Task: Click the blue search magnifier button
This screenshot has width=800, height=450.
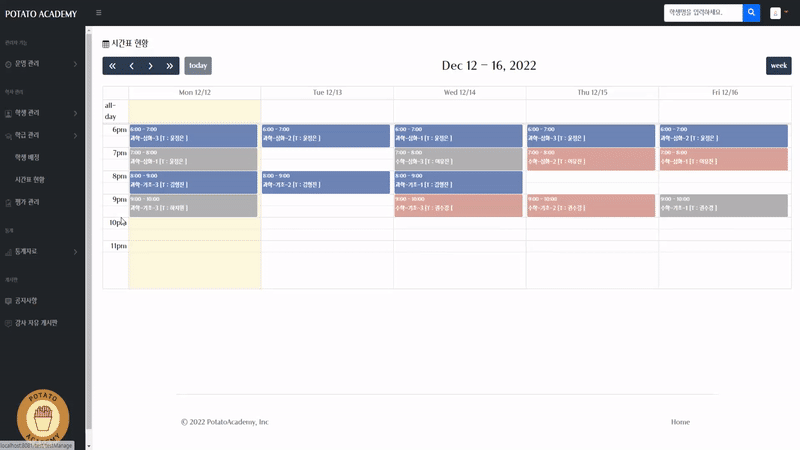Action: (x=751, y=13)
